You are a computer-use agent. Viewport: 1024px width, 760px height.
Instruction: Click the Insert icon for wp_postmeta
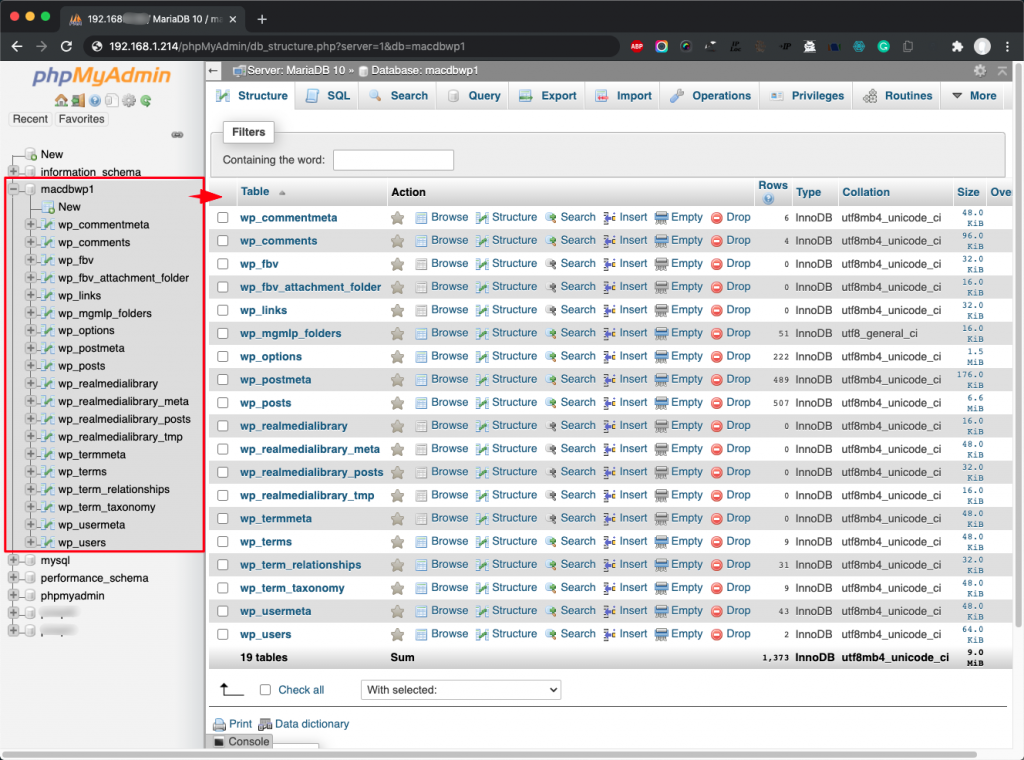pyautogui.click(x=609, y=379)
